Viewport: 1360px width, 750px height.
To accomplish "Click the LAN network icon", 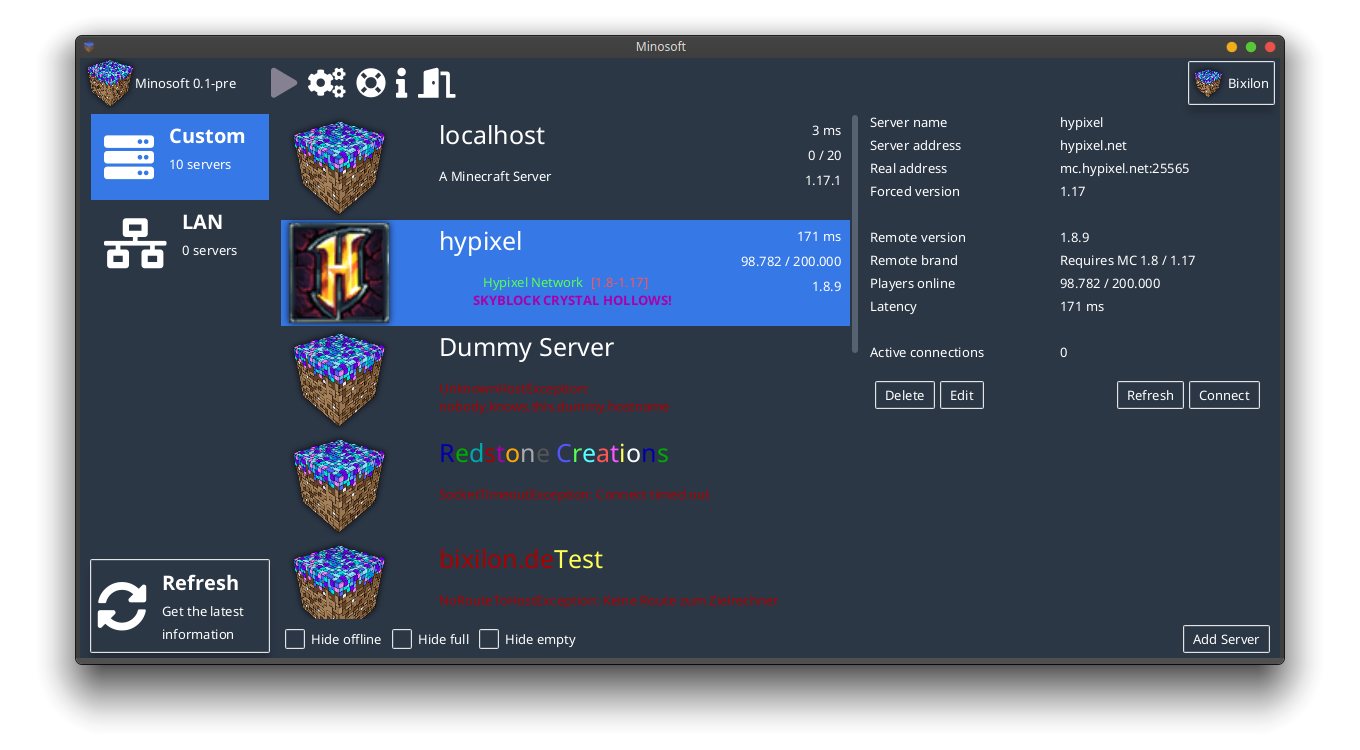I will pos(134,243).
